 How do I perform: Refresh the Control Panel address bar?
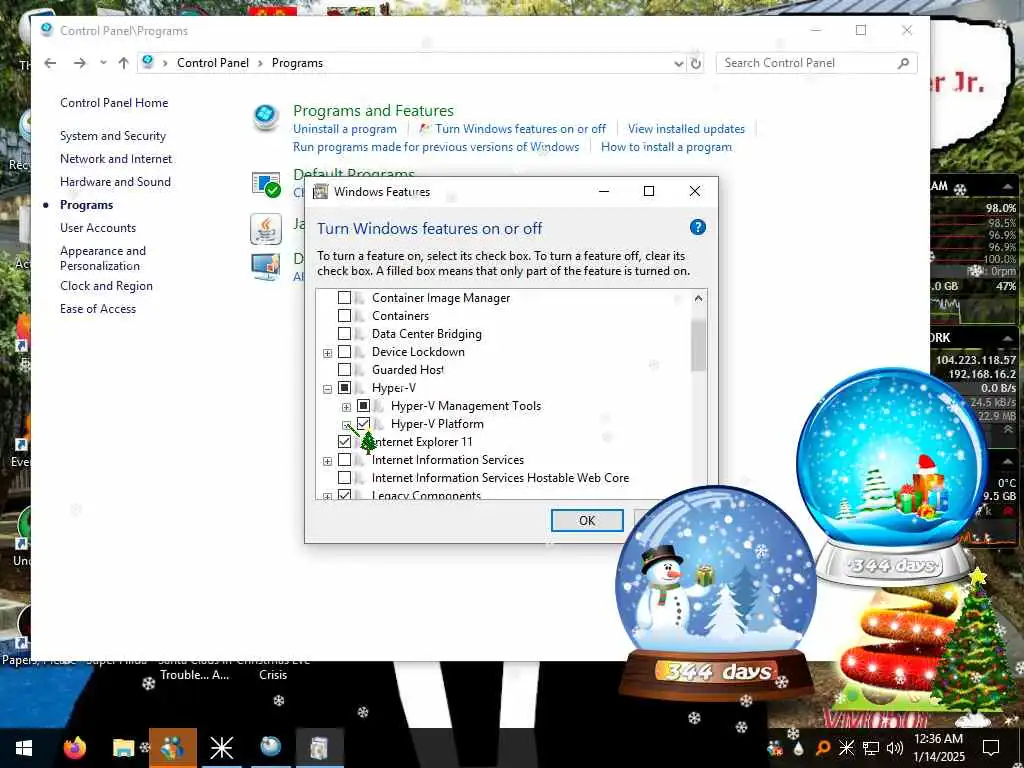tap(696, 63)
